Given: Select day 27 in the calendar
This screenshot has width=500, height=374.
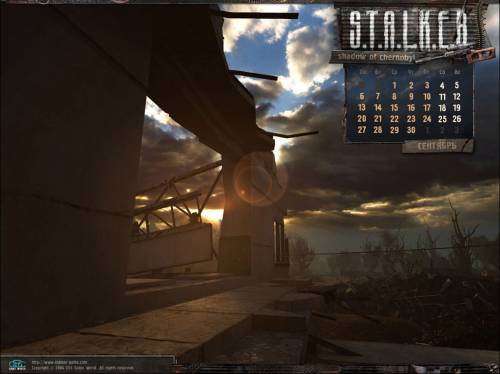Looking at the screenshot, I should (362, 130).
